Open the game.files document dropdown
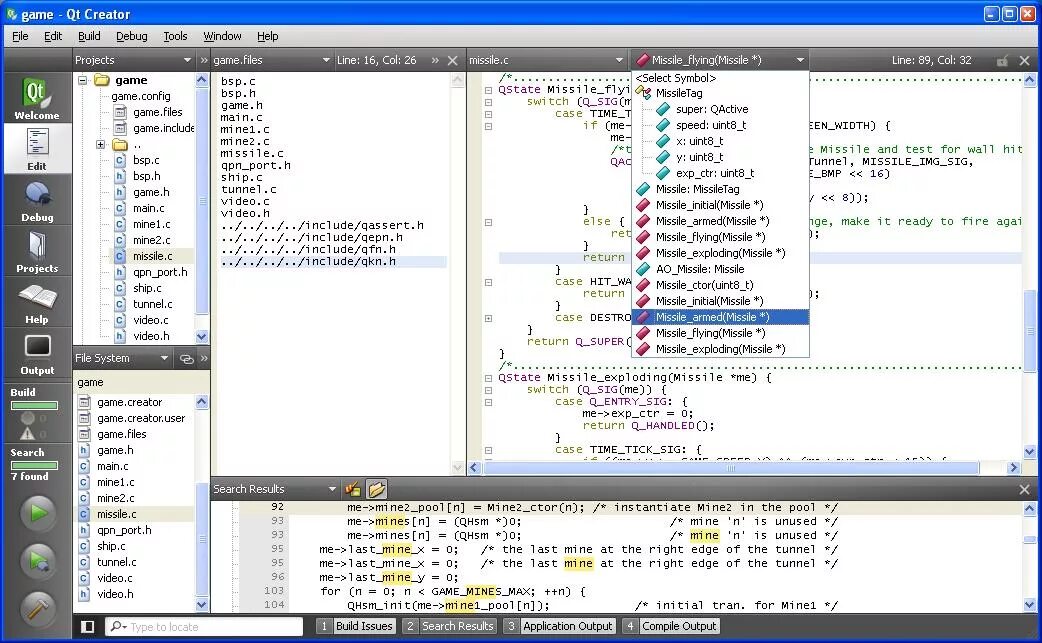This screenshot has height=643, width=1042. click(x=326, y=60)
